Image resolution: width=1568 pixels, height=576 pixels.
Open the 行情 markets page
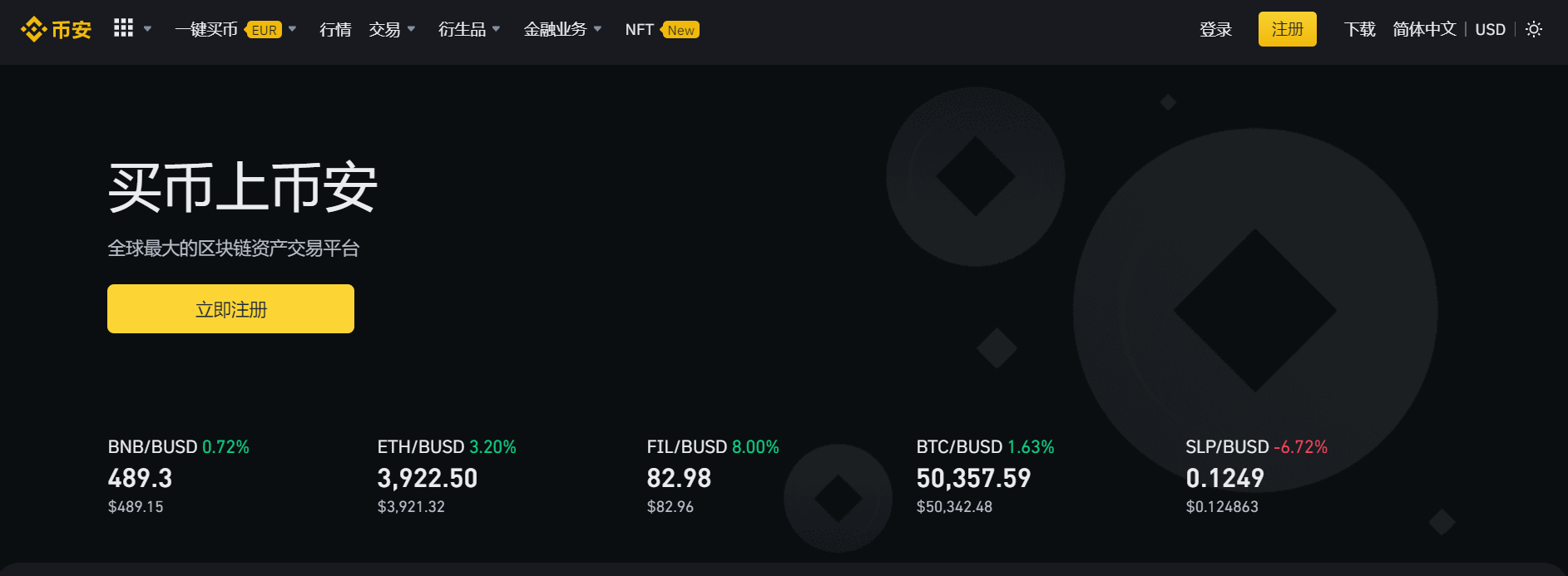[335, 30]
